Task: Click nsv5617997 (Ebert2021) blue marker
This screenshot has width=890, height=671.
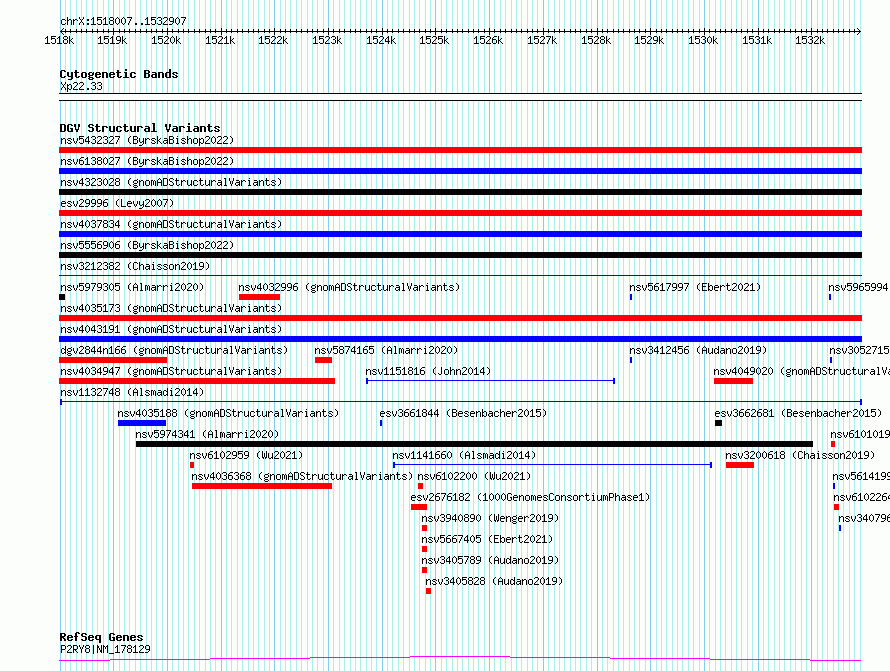Action: (631, 297)
